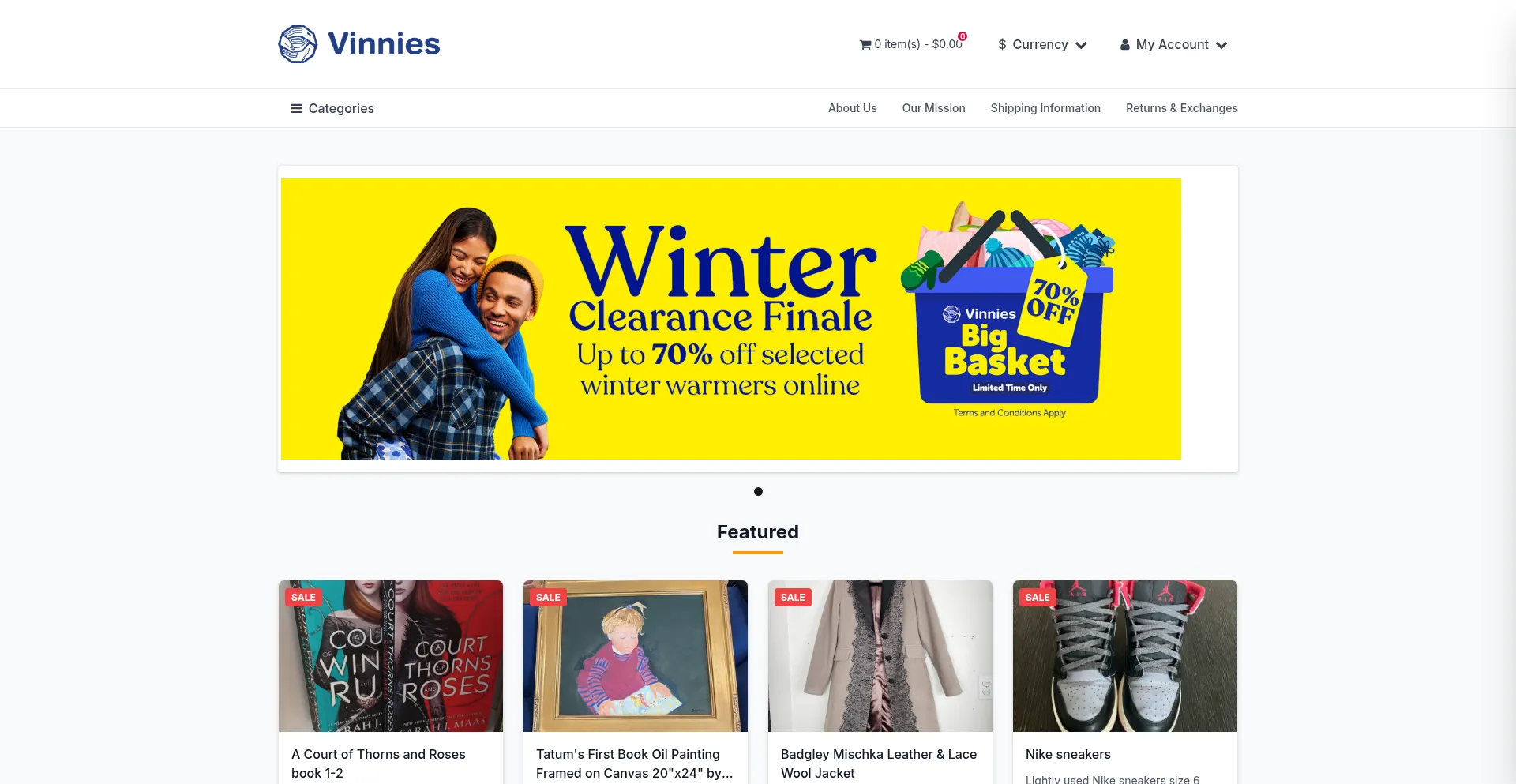Go to About Us page
1516x784 pixels.
coord(853,108)
